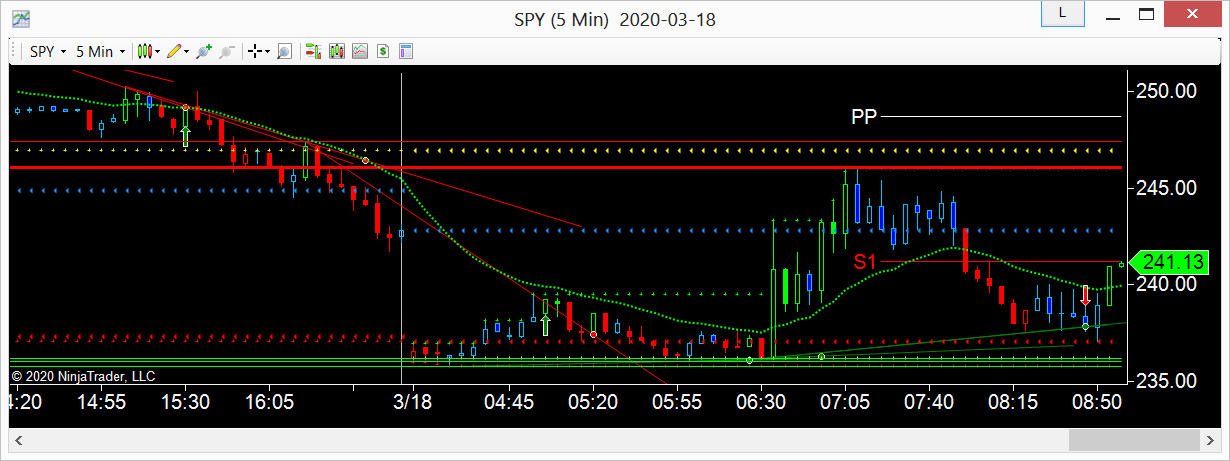Click the toolbar drag grip handle
This screenshot has height=461, width=1230.
pyautogui.click(x=15, y=51)
